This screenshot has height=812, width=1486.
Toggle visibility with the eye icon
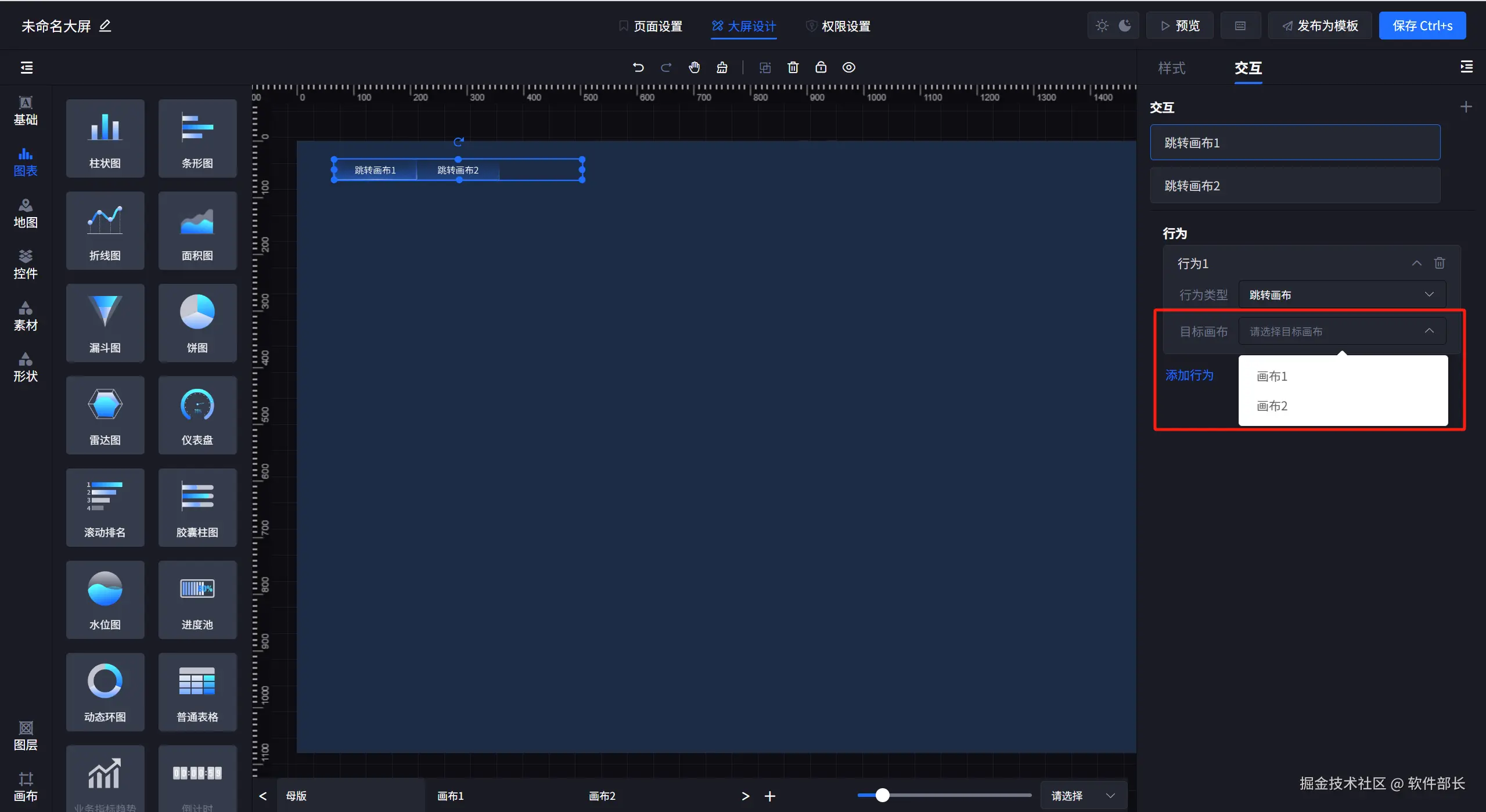click(x=848, y=67)
